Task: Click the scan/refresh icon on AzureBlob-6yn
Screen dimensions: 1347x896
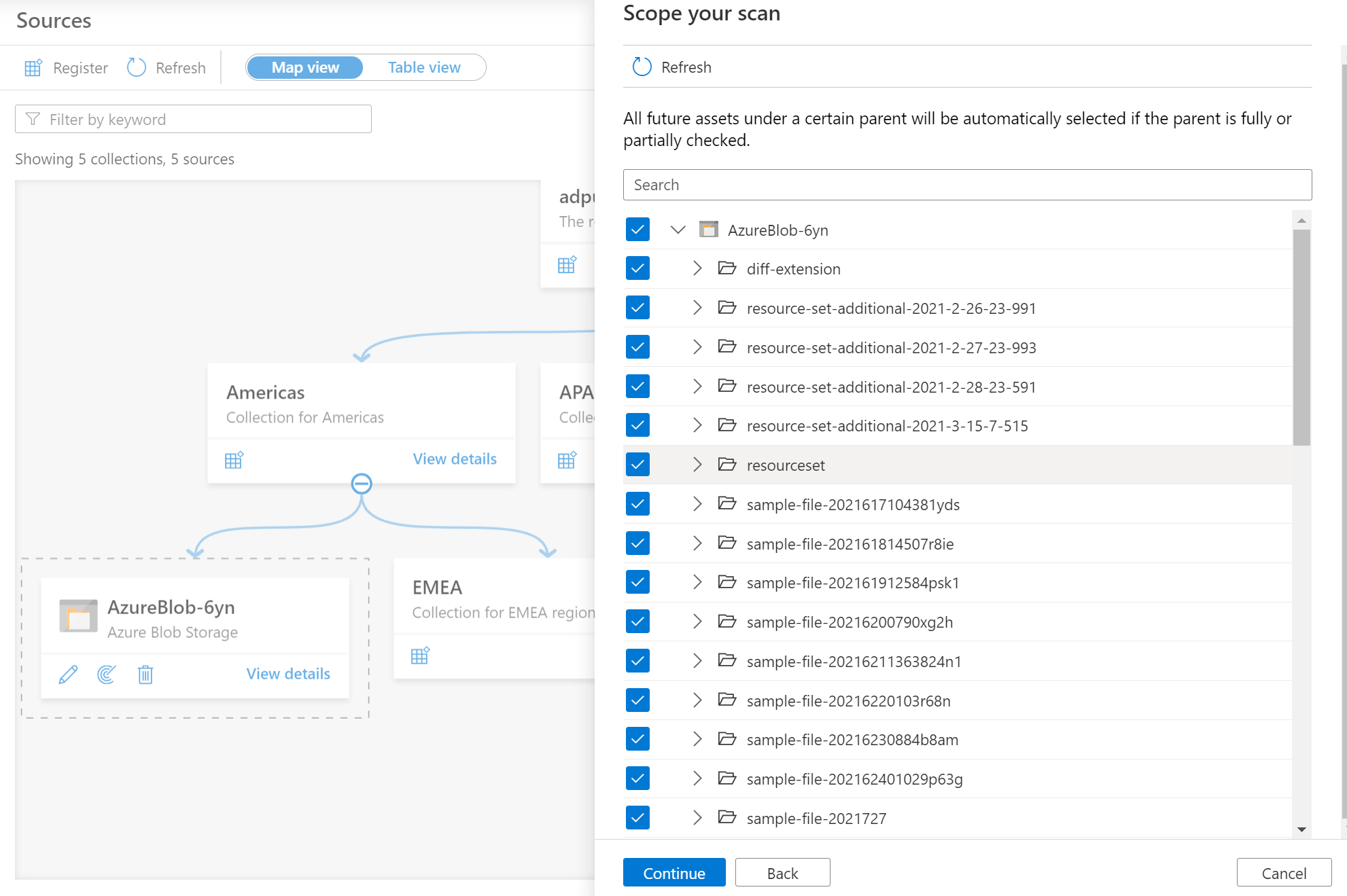Action: click(x=107, y=673)
